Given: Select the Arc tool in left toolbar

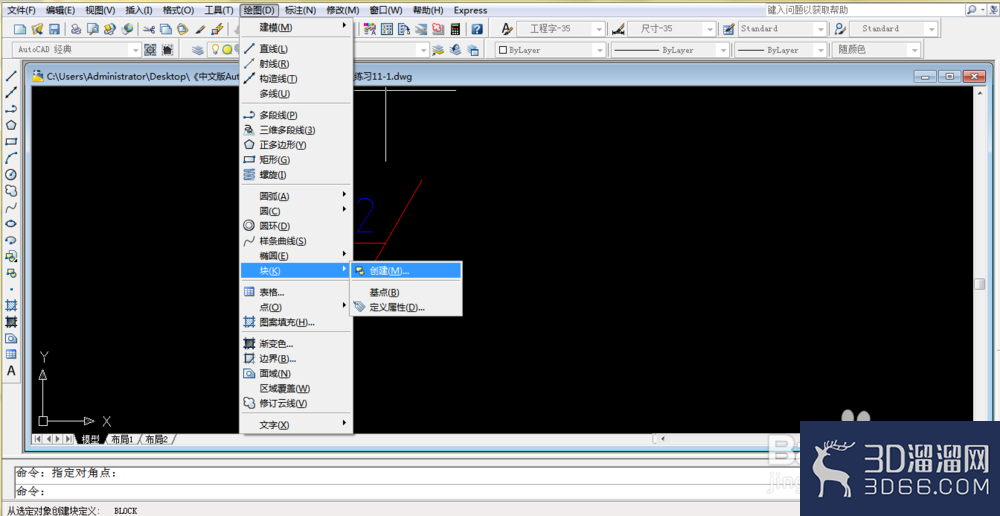Looking at the screenshot, I should coord(11,158).
